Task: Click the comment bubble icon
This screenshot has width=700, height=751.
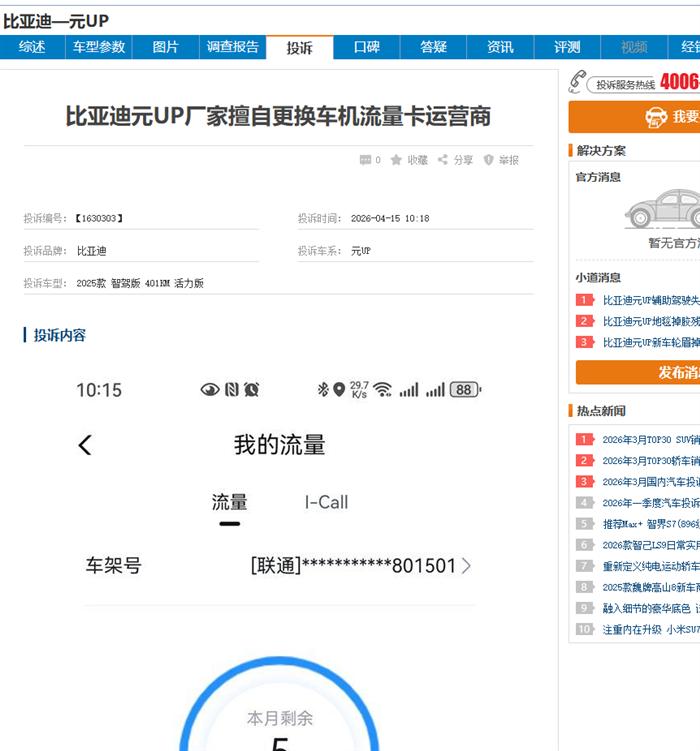Action: (x=365, y=160)
